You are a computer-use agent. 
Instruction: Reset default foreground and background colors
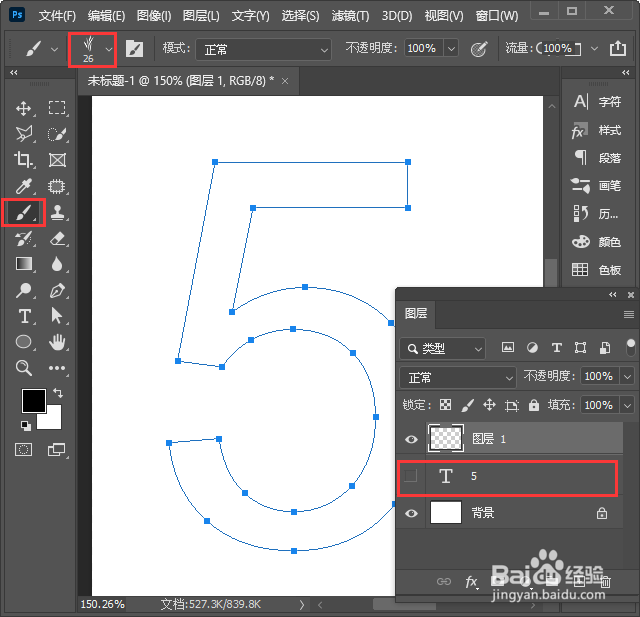[x=25, y=426]
